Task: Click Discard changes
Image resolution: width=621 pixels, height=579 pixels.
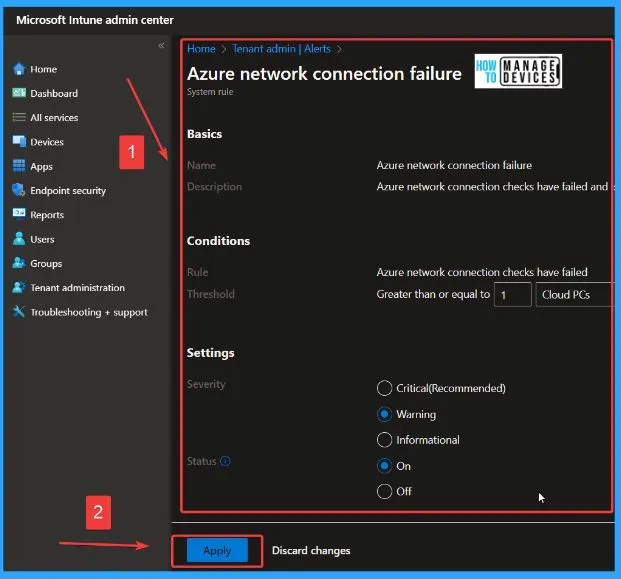Action: click(311, 550)
